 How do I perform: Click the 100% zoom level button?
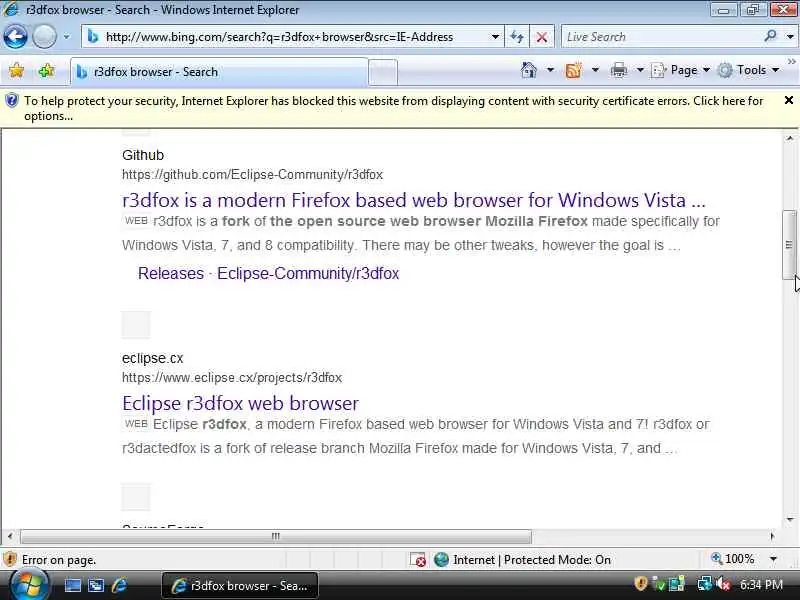pos(733,559)
